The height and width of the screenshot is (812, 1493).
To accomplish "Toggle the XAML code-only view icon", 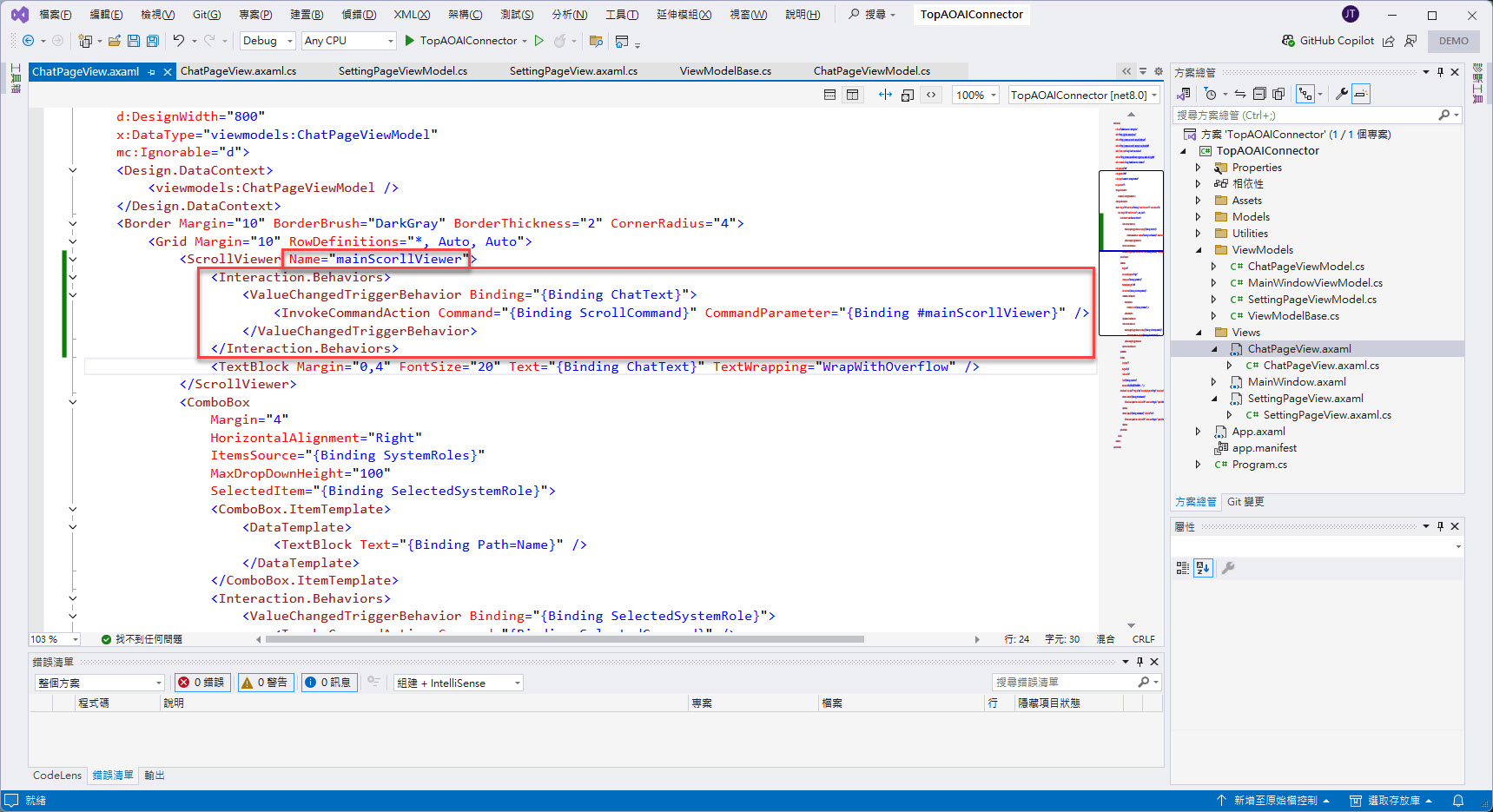I will (931, 95).
